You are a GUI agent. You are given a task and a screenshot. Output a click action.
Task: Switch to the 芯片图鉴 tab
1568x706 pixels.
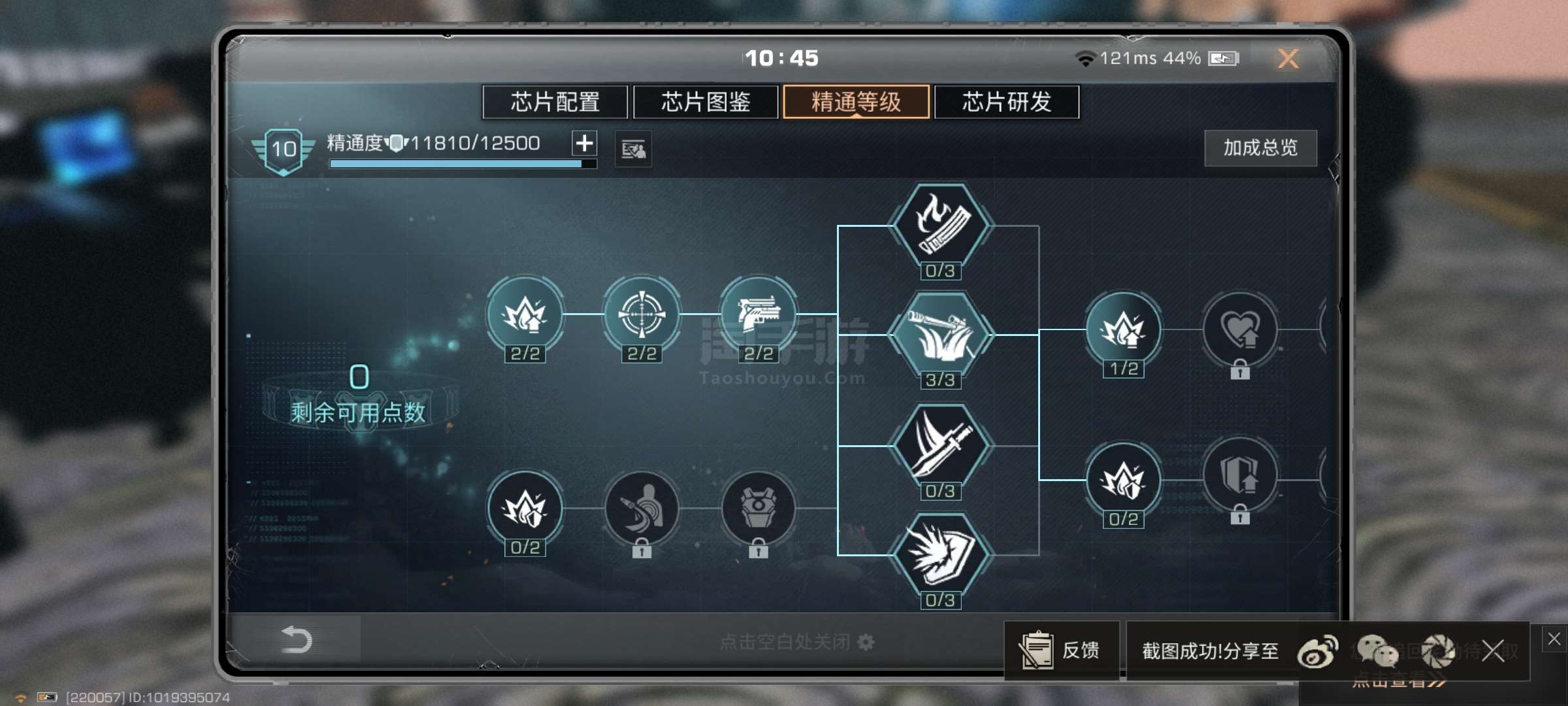coord(706,102)
